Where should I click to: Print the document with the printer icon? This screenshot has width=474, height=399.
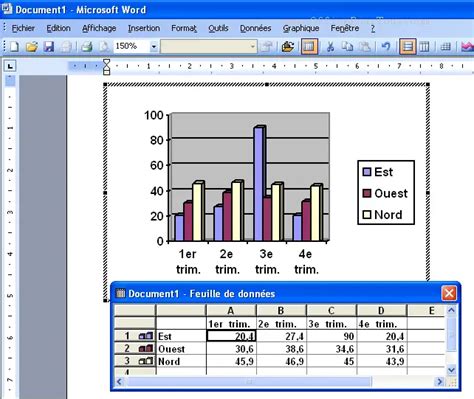[87, 46]
